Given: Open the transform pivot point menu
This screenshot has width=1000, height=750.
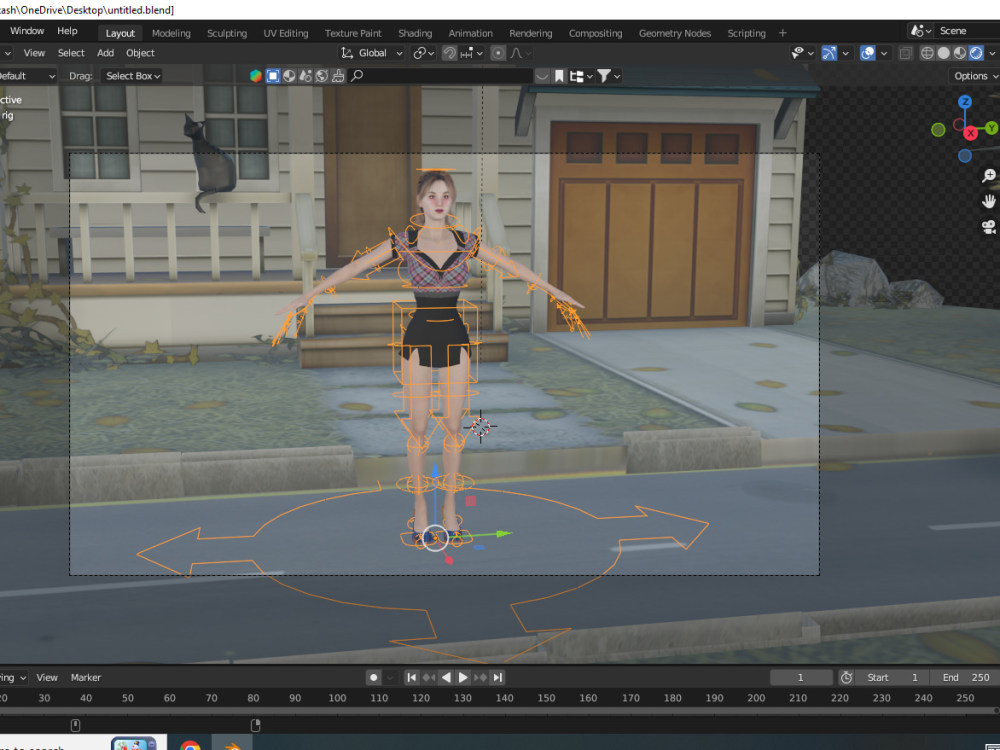Looking at the screenshot, I should [423, 53].
